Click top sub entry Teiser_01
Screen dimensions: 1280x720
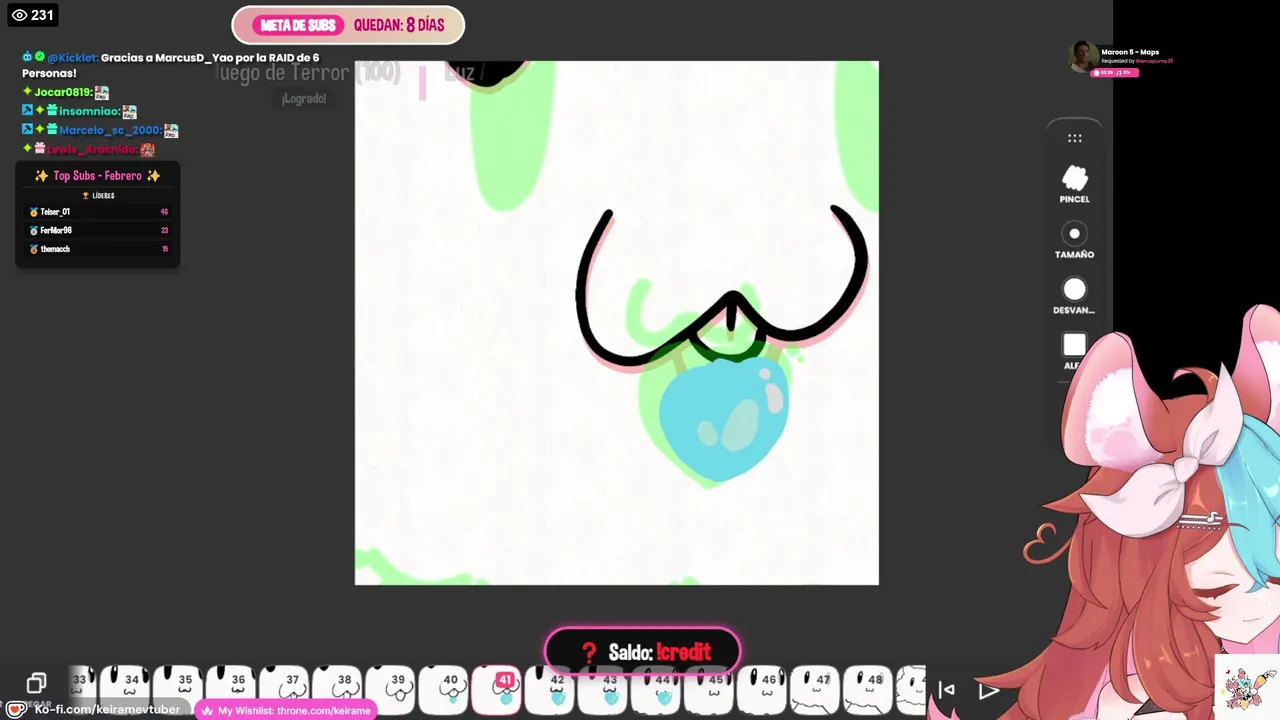click(98, 212)
